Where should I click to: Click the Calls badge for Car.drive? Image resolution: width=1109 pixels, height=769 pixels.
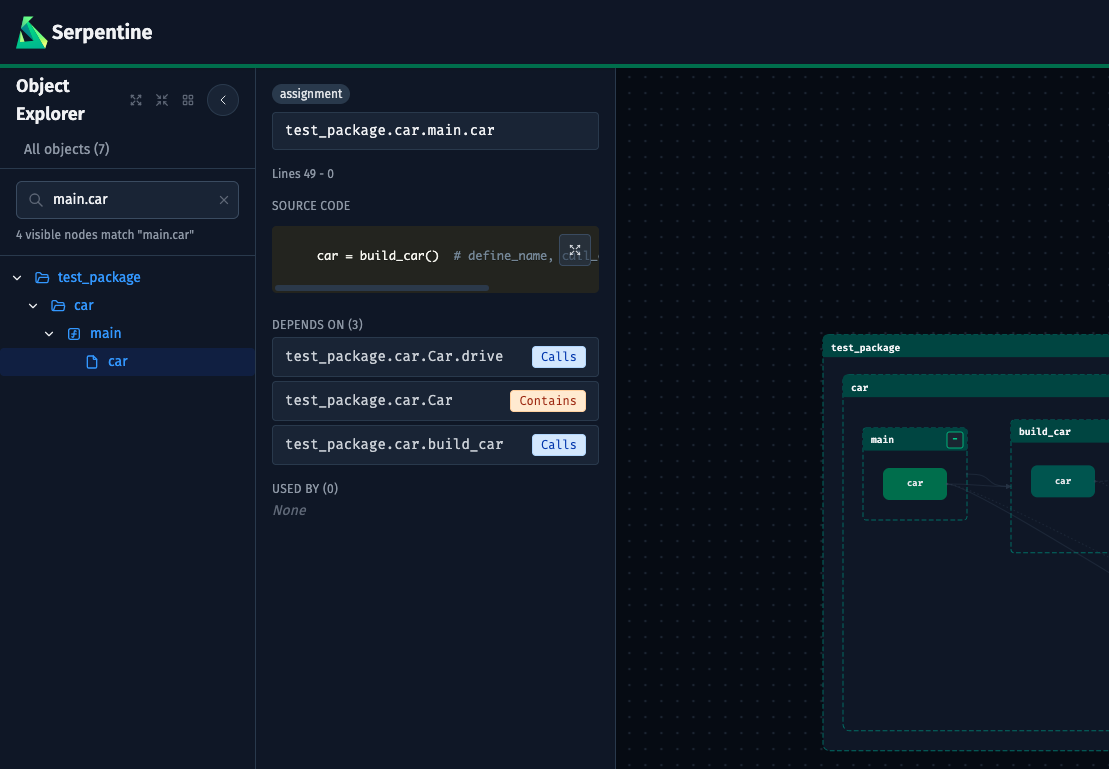pos(559,357)
